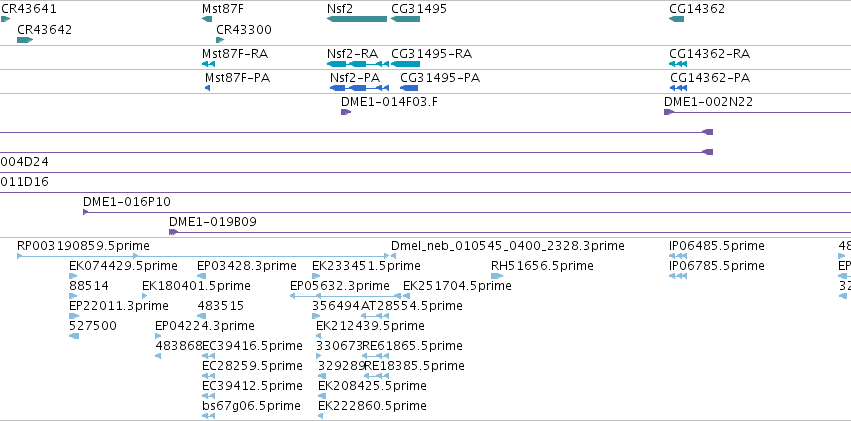Viewport: 851px width, 421px height.
Task: Click the RP003190859.5prime label
Action: (x=83, y=246)
